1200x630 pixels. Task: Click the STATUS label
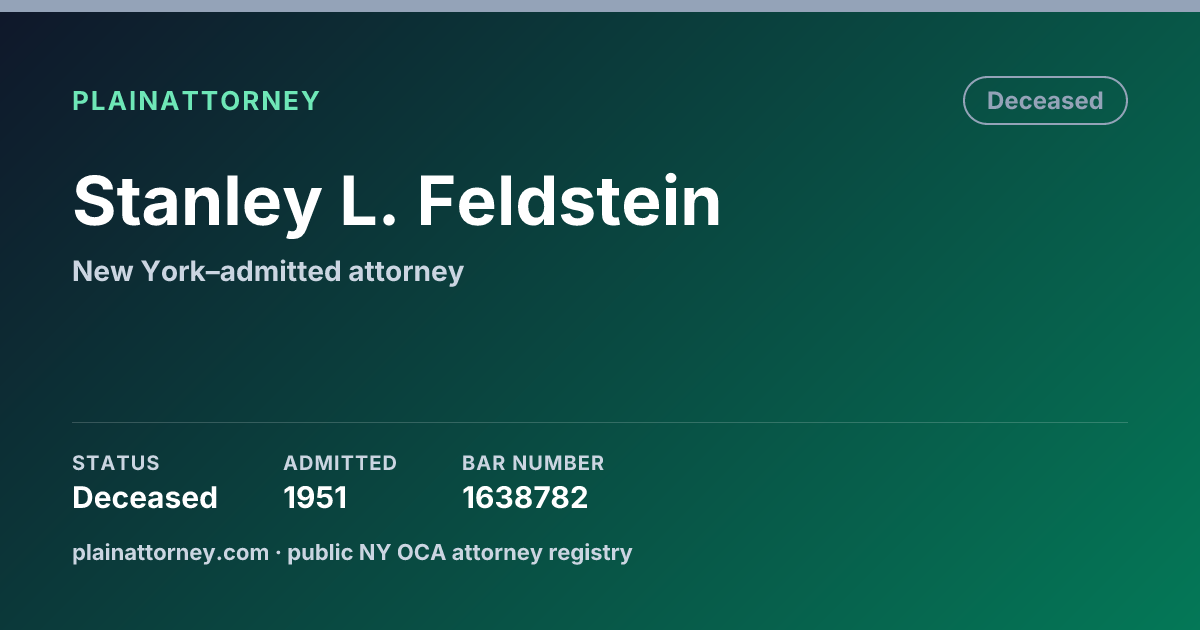pos(116,463)
